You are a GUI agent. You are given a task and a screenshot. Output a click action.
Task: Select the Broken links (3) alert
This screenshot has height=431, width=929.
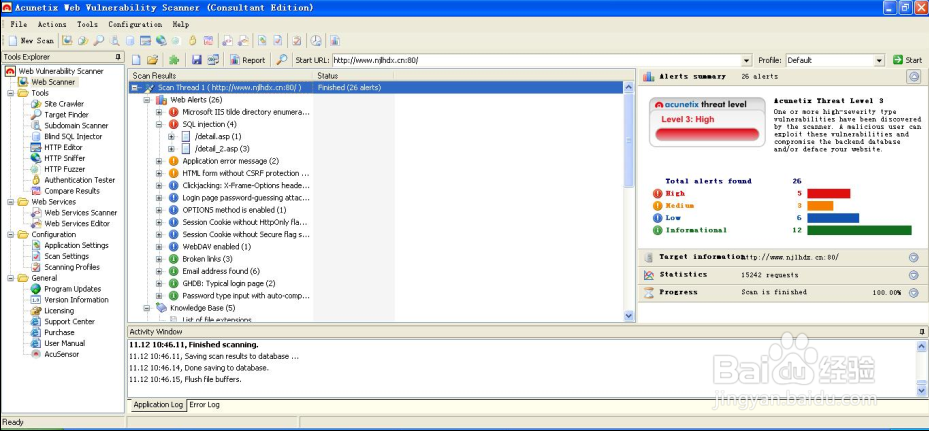coord(207,259)
